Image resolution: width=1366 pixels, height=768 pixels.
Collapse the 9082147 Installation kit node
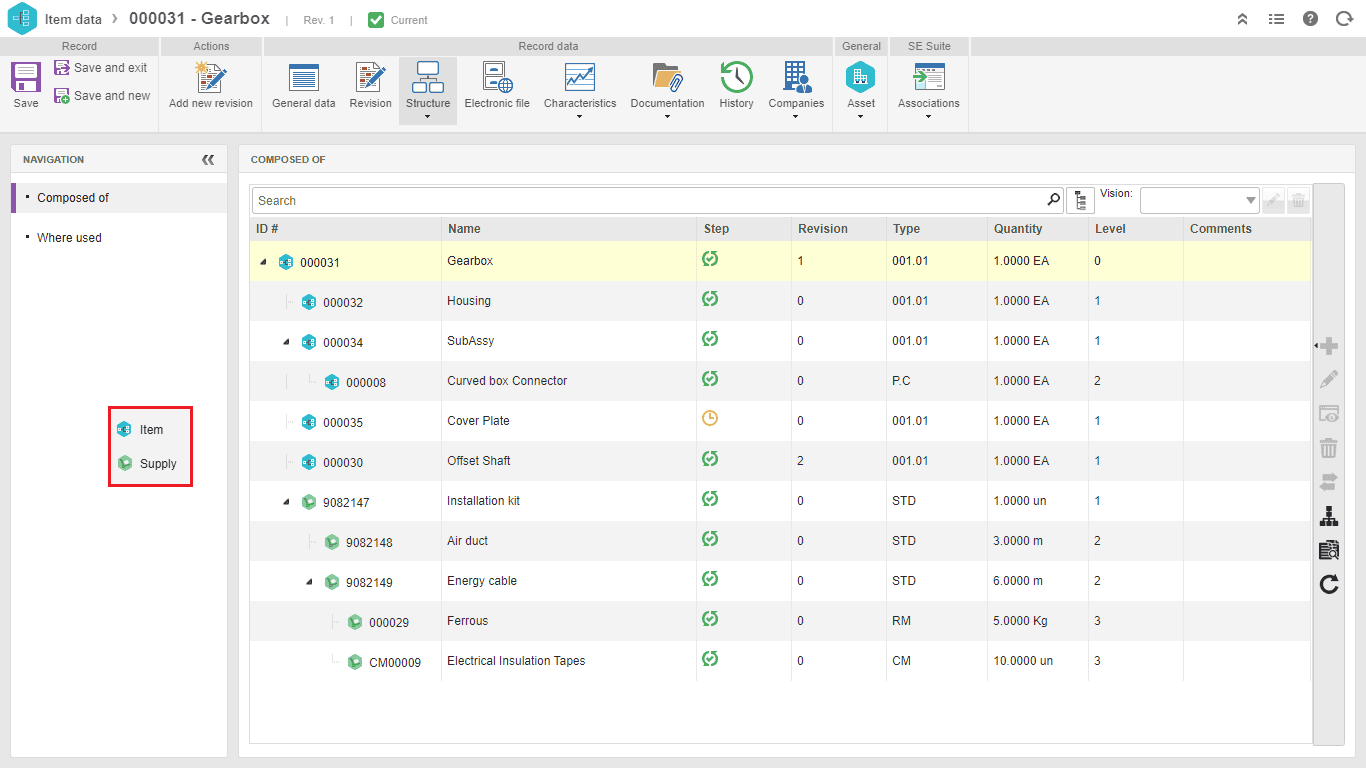click(x=286, y=502)
